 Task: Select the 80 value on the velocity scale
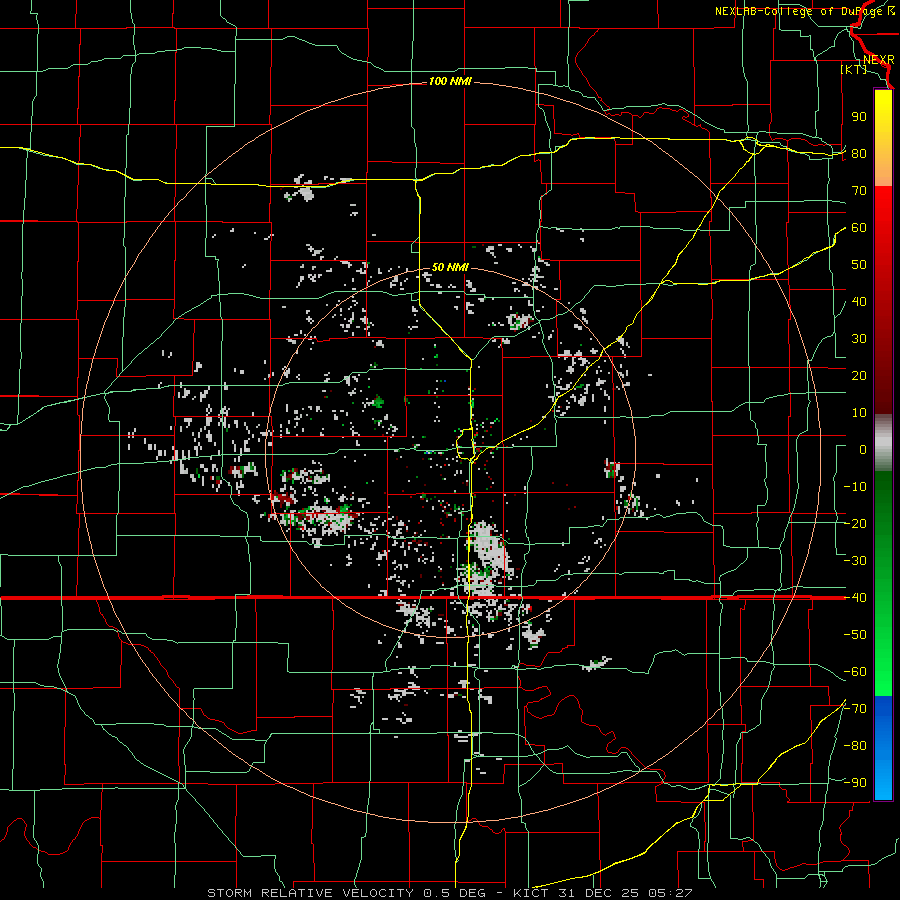pyautogui.click(x=859, y=153)
